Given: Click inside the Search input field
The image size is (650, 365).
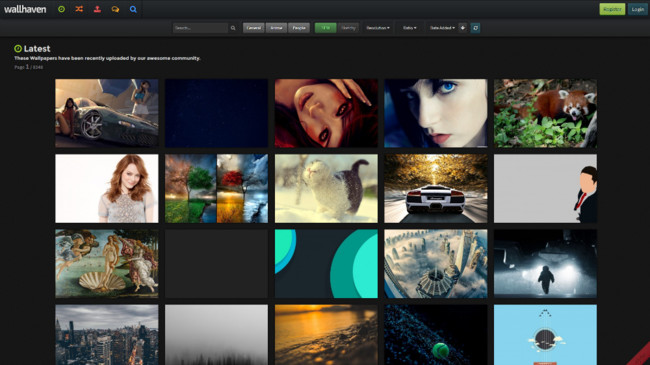Looking at the screenshot, I should [x=200, y=28].
